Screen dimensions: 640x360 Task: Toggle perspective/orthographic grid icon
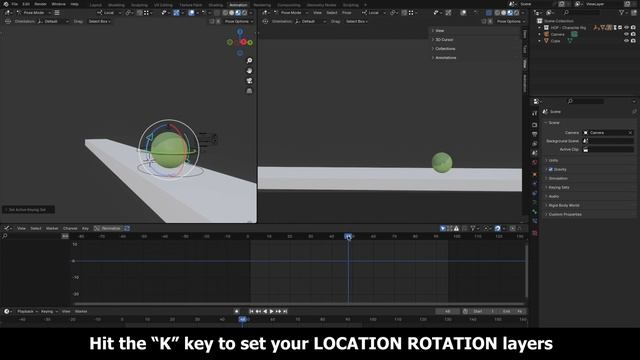pyautogui.click(x=249, y=91)
